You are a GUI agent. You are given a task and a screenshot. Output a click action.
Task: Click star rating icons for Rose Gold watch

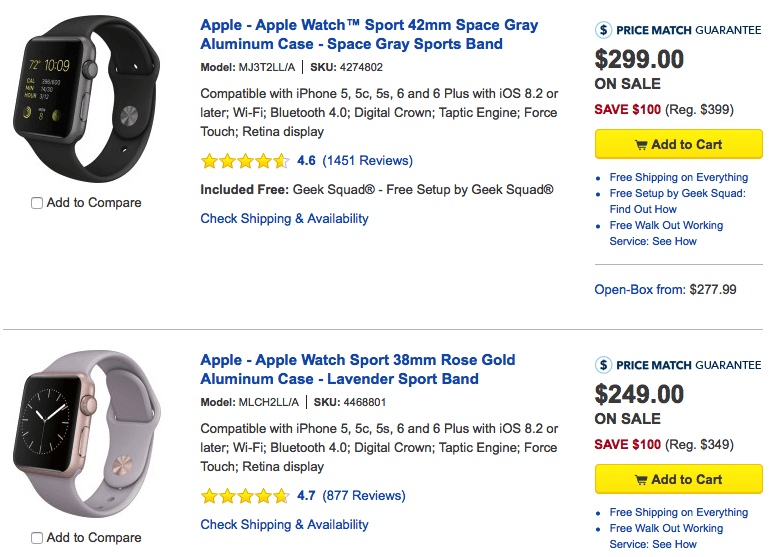pyautogui.click(x=245, y=496)
